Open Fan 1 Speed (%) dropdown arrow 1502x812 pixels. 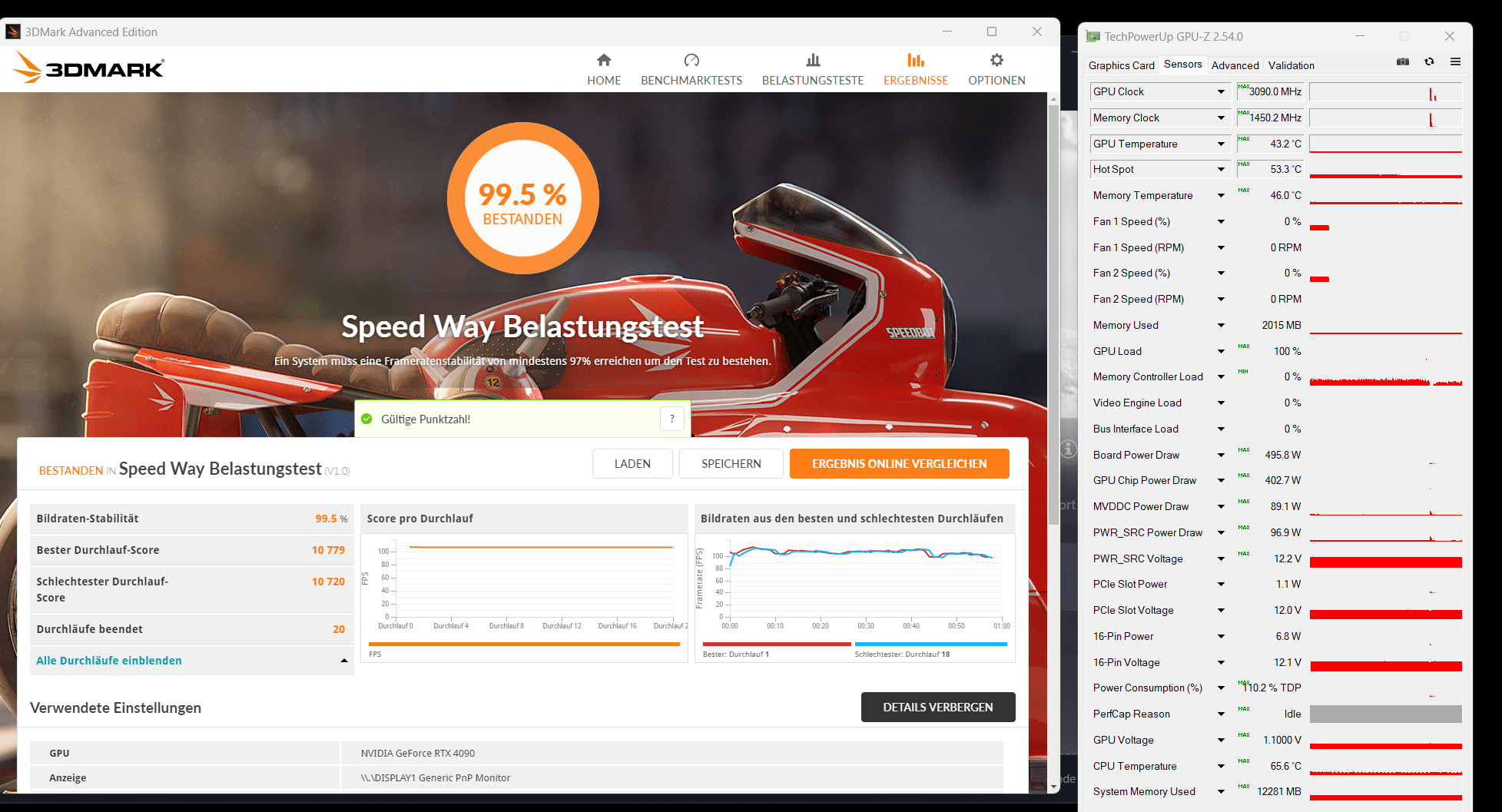point(1221,221)
